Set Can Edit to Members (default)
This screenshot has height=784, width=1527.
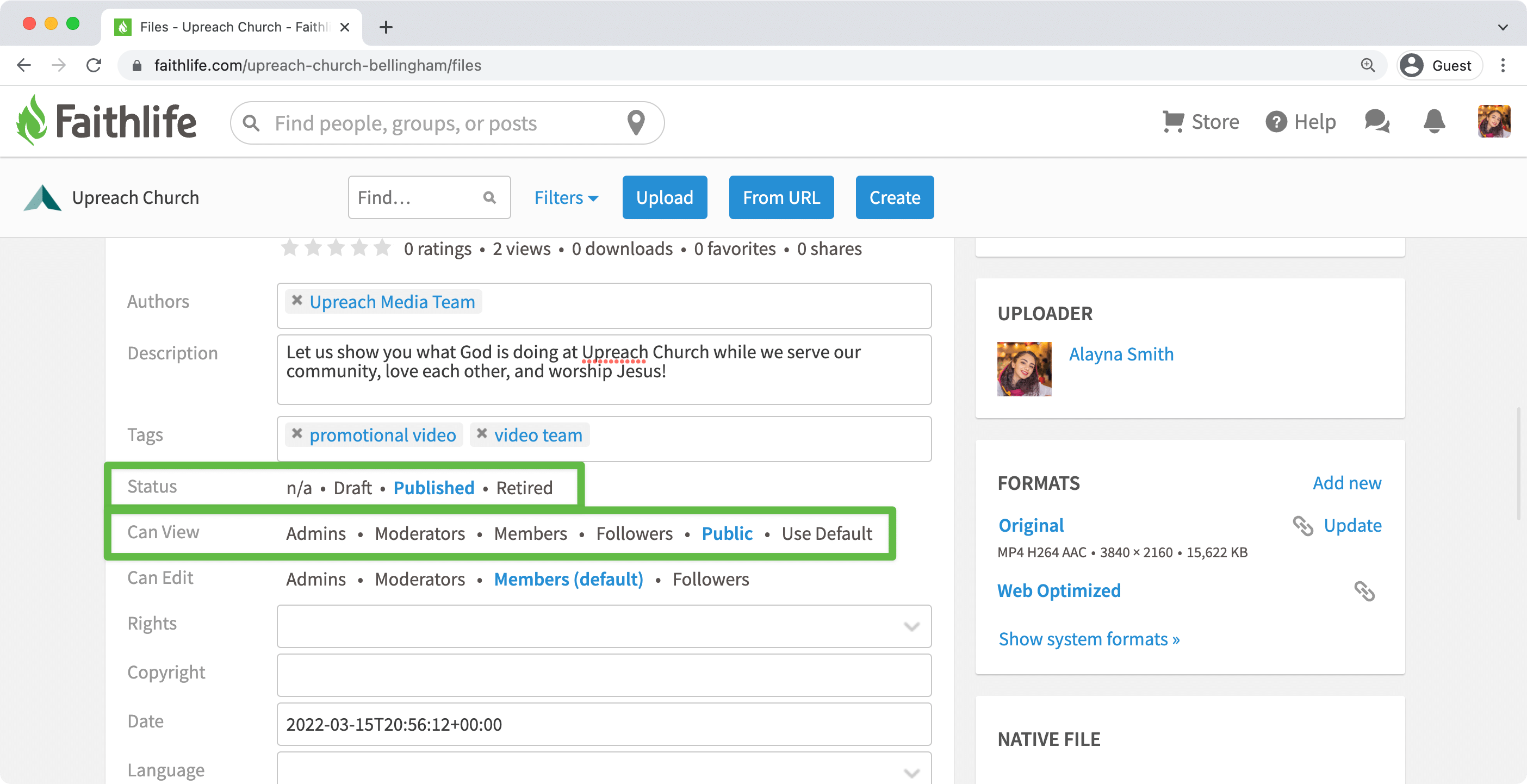pos(568,579)
